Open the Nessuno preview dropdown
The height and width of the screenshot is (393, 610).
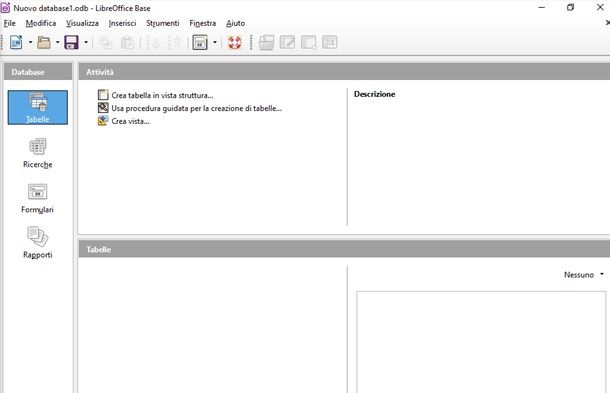coord(584,275)
